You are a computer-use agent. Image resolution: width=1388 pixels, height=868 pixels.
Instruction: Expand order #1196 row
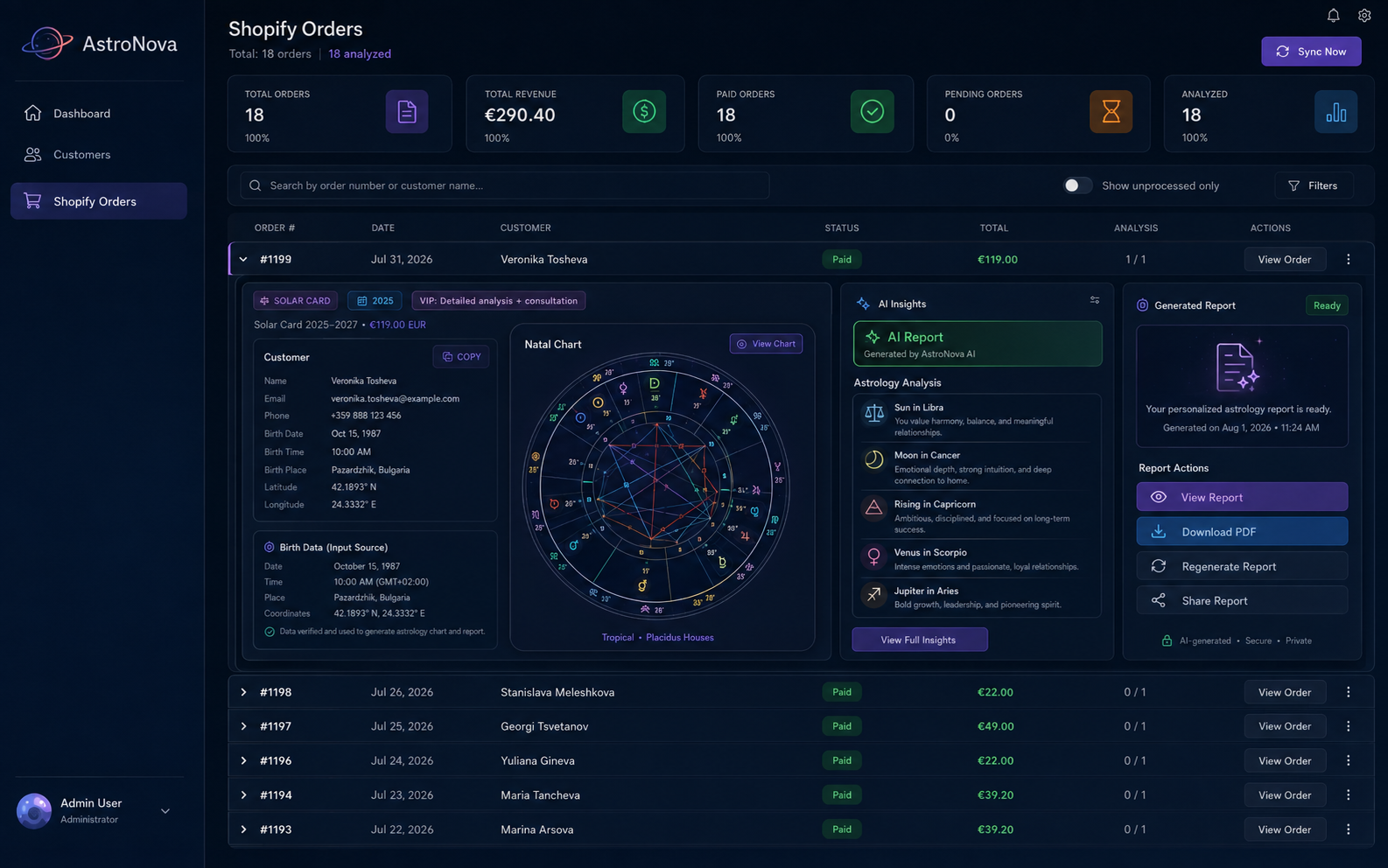pyautogui.click(x=243, y=760)
